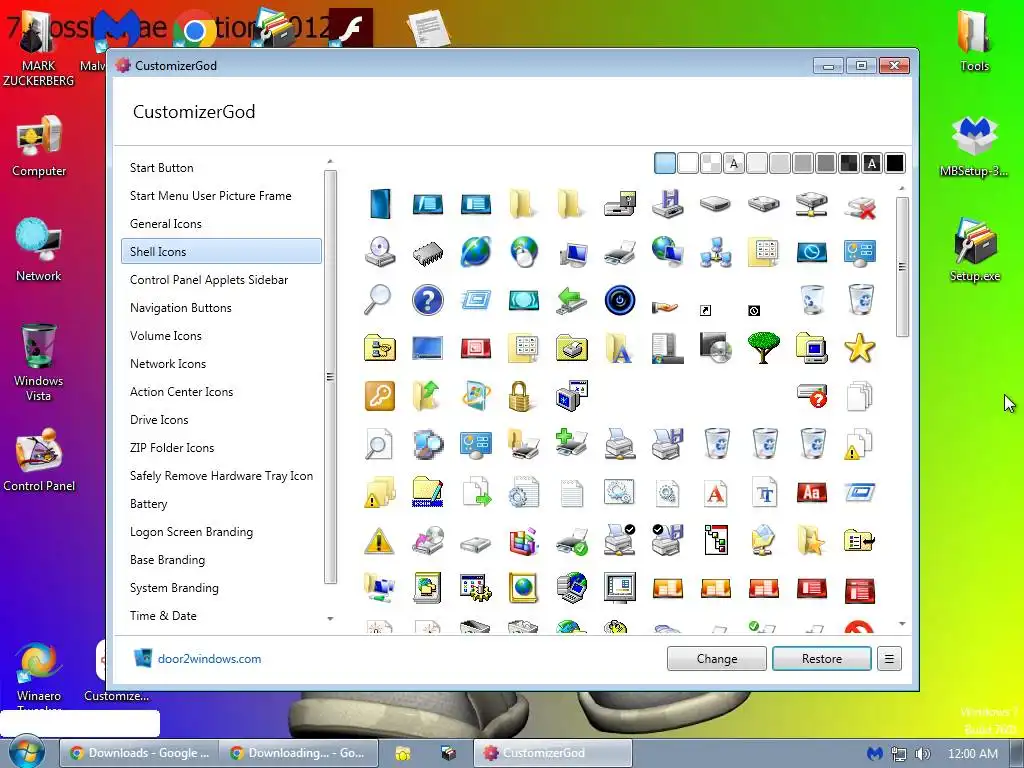
Task: Open Computer desktop icon
Action: click(39, 146)
